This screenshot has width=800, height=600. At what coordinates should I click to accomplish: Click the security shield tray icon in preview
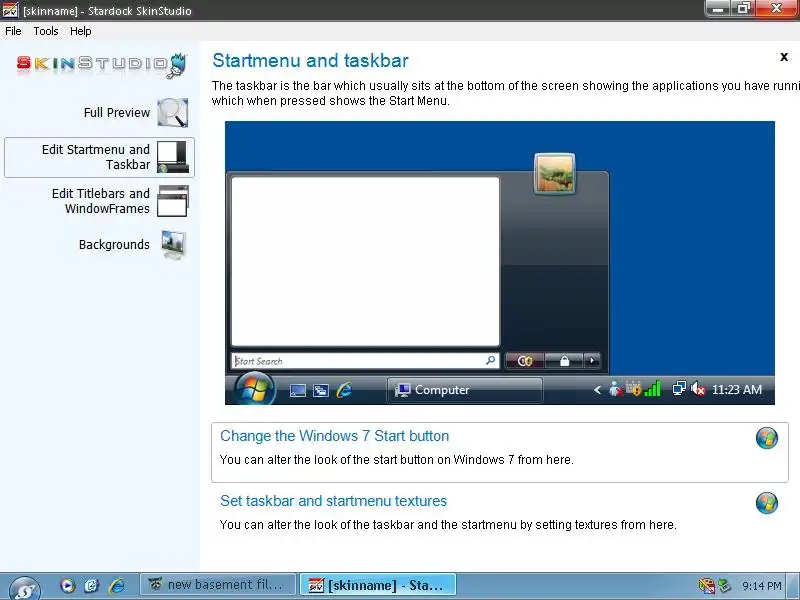click(x=634, y=389)
